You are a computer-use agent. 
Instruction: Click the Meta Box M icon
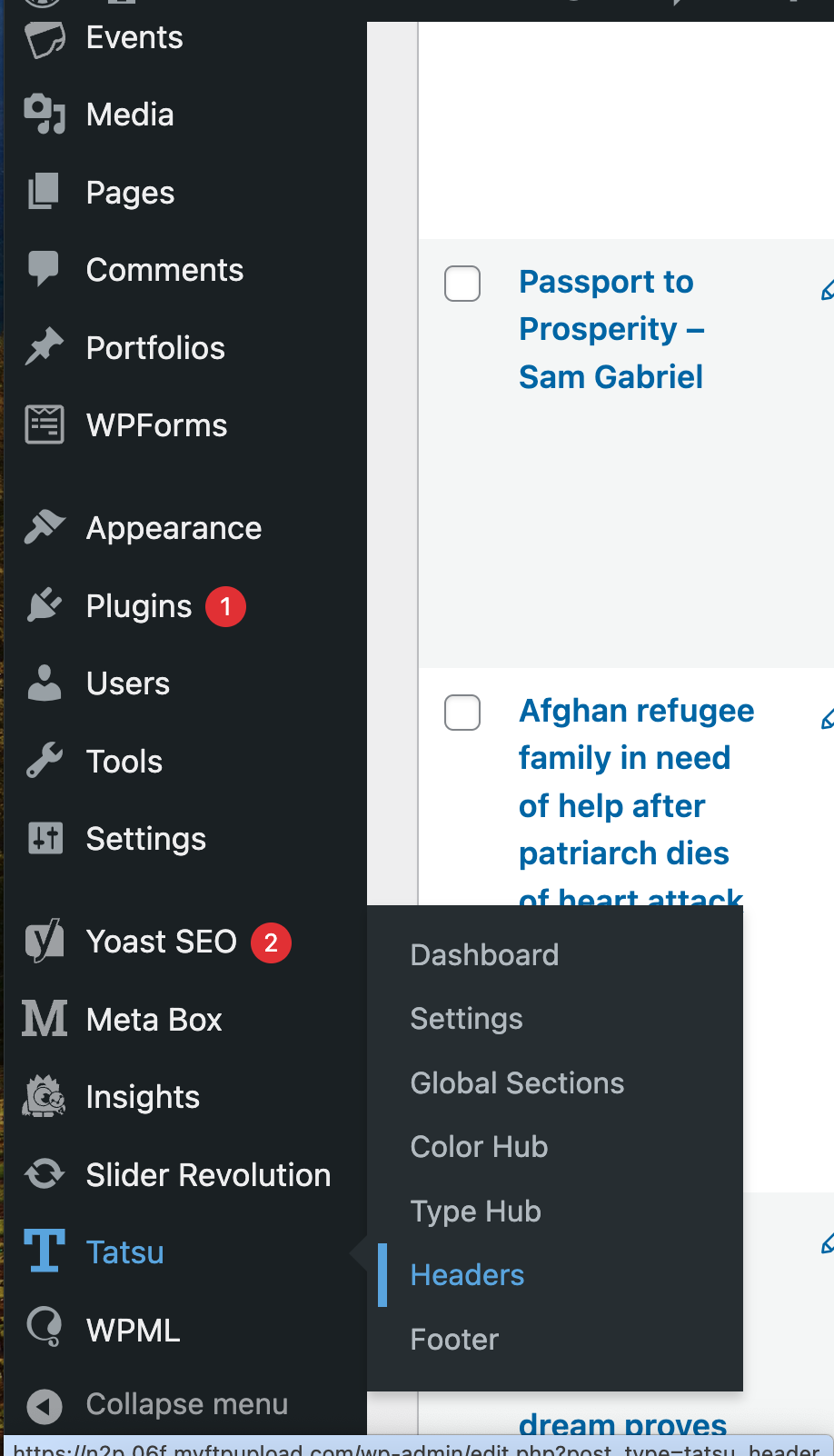(x=45, y=1019)
